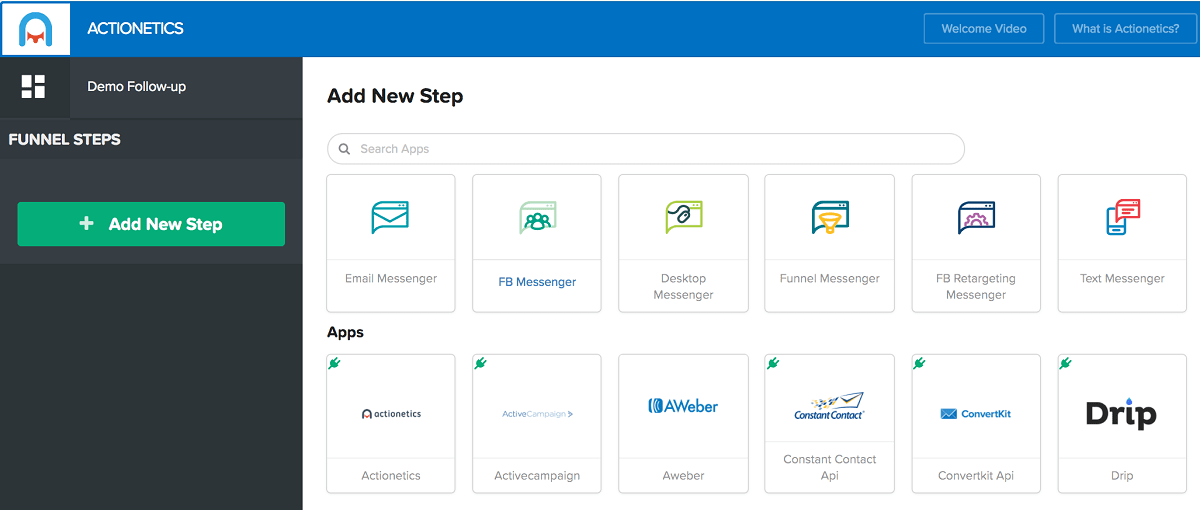Click the Convertkit Api label

pos(976,476)
